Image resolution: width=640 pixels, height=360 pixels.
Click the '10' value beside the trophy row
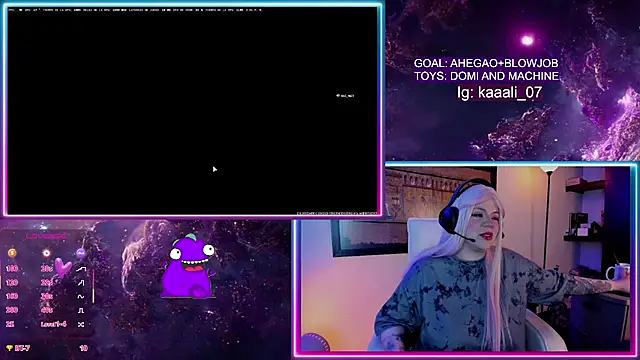(x=83, y=348)
